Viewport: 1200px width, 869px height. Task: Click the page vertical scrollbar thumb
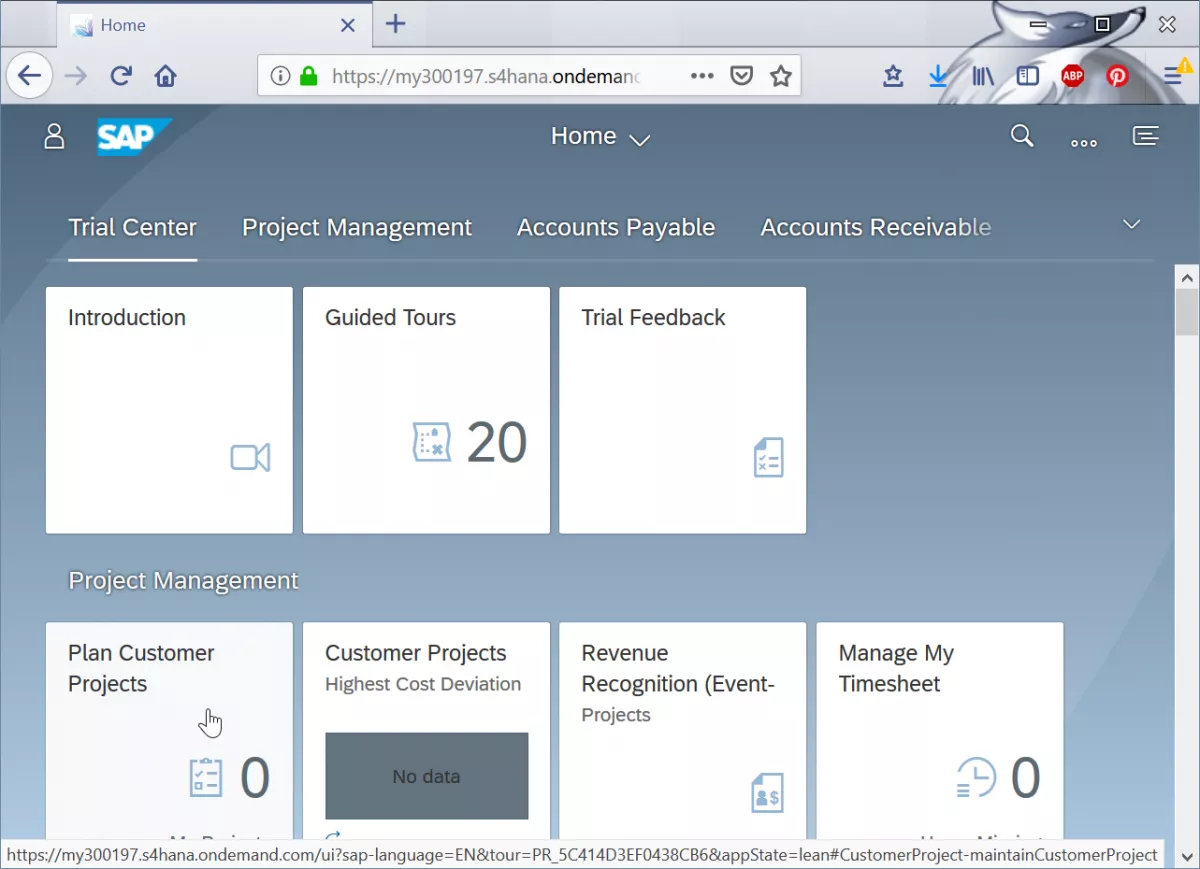click(1186, 313)
